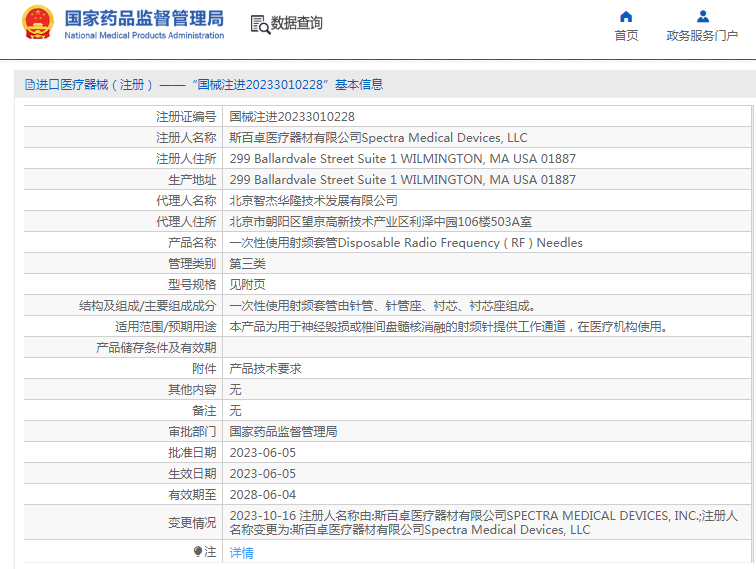Image resolution: width=756 pixels, height=569 pixels.
Task: Click 产品名称 row label
Action: 192,243
